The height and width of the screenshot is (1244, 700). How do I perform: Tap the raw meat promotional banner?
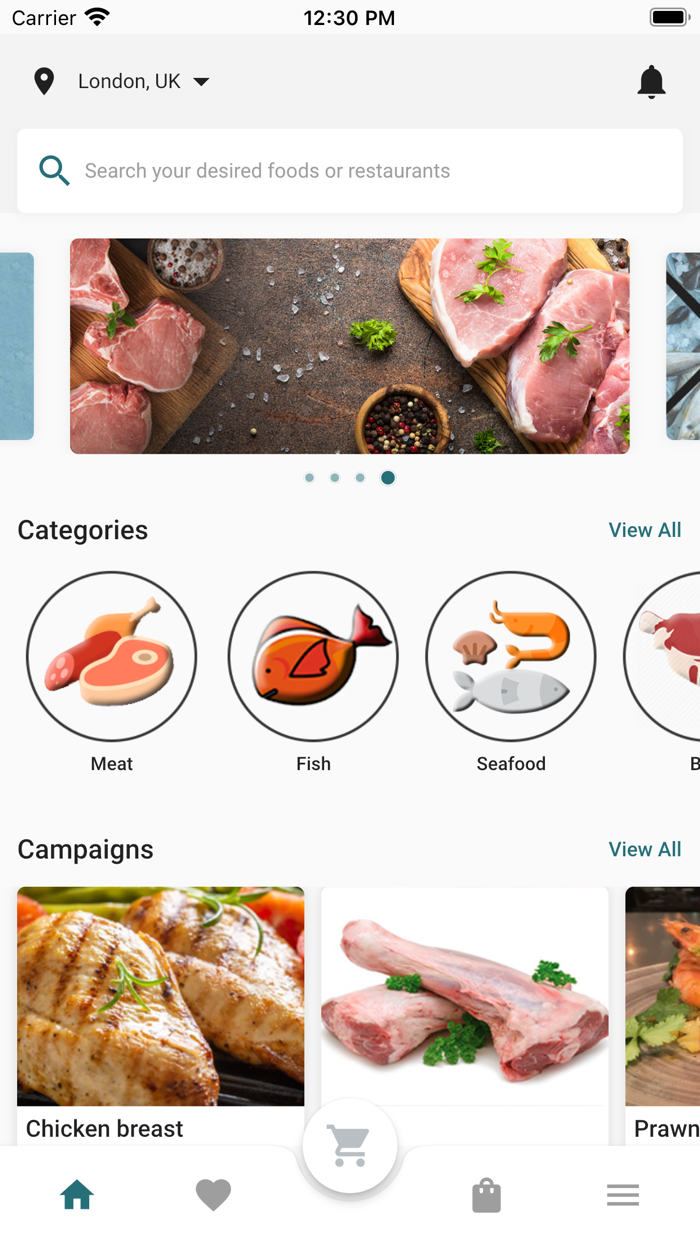coord(350,346)
